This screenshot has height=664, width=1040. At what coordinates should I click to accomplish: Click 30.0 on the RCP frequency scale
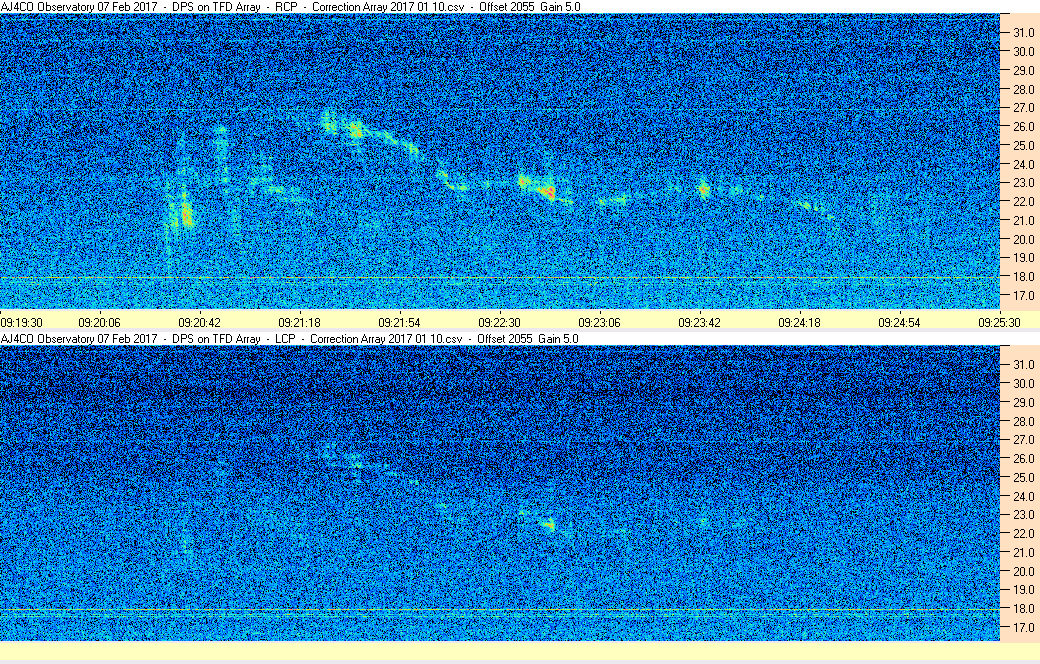1023,52
